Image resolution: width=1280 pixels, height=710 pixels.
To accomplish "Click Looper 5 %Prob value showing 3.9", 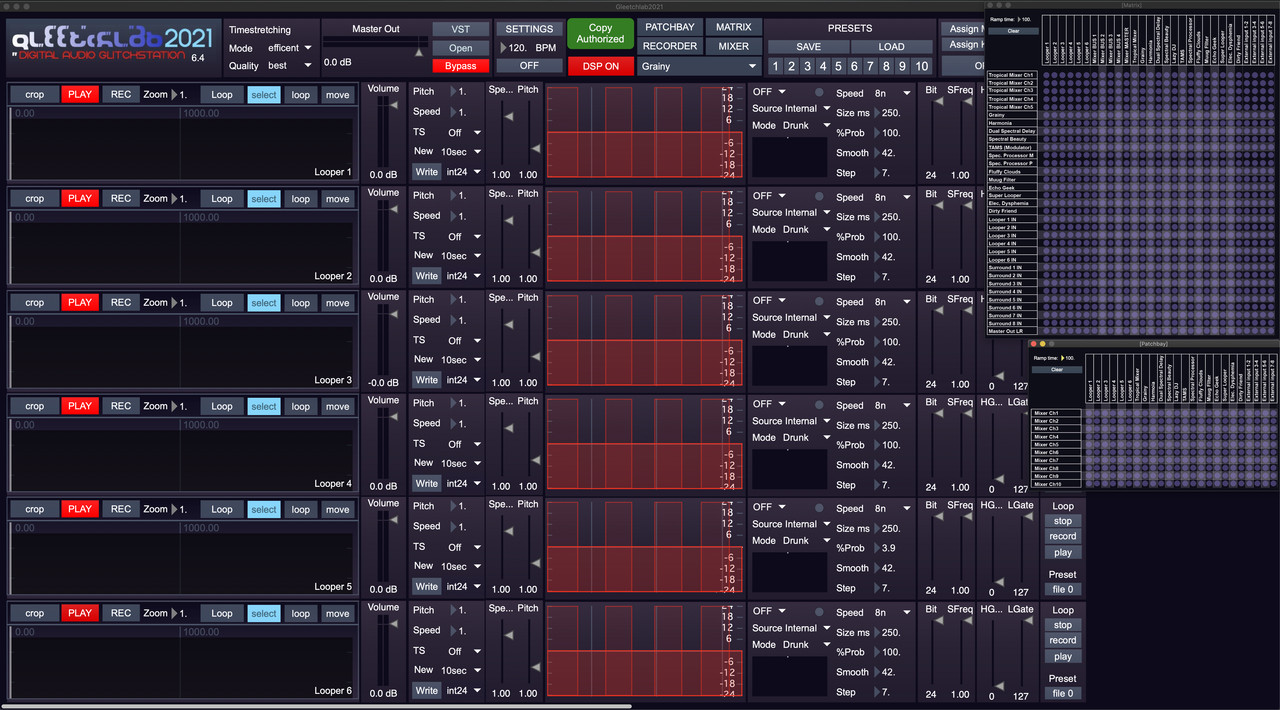I will click(x=891, y=548).
